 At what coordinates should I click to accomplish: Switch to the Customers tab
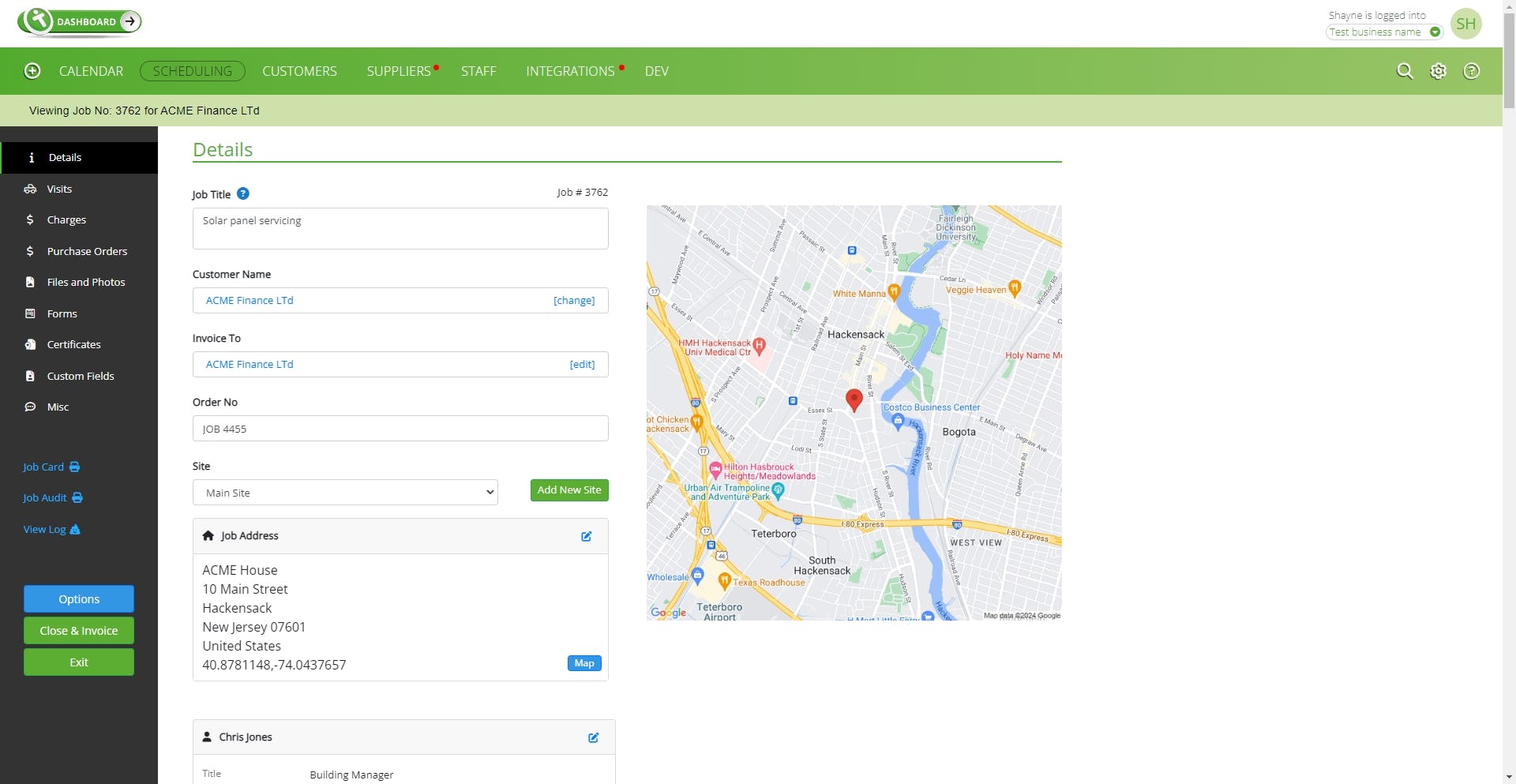(299, 71)
